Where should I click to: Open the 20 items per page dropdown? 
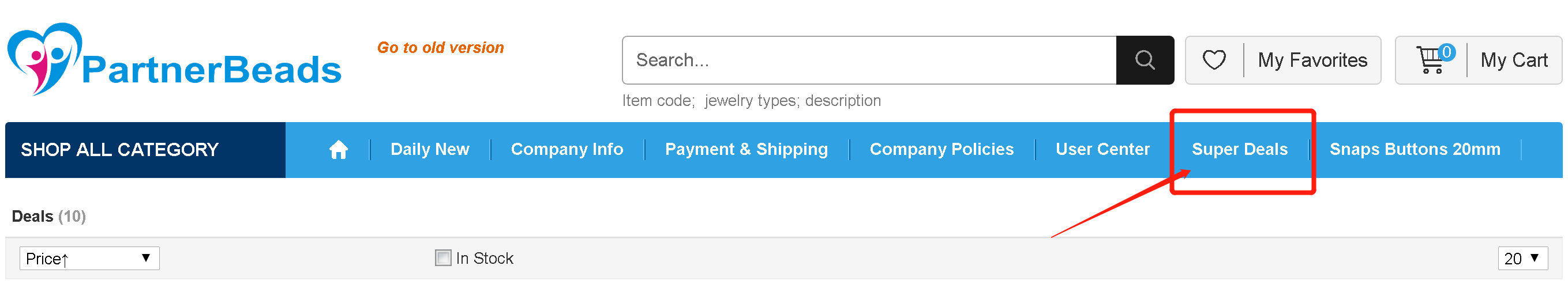(x=1522, y=259)
